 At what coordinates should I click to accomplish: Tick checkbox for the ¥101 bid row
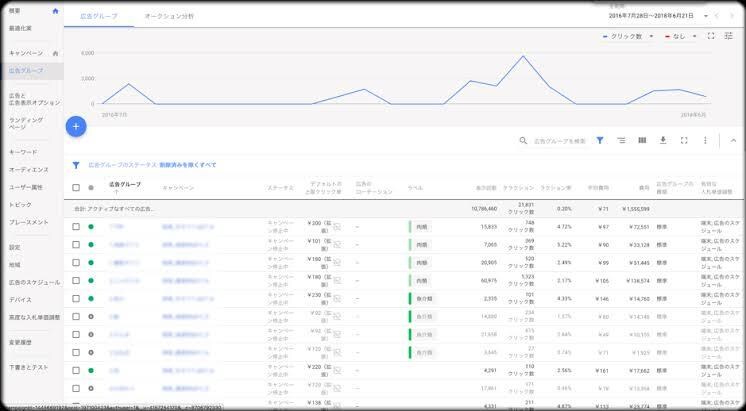click(76, 245)
